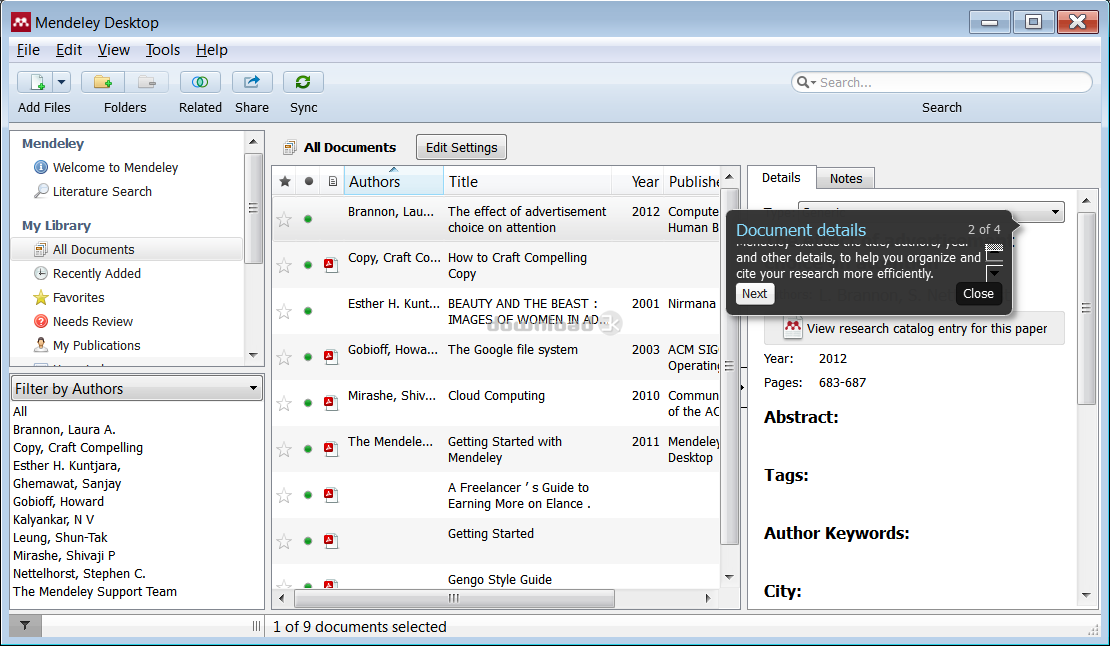
Task: Open the Tools menu
Action: pyautogui.click(x=163, y=50)
